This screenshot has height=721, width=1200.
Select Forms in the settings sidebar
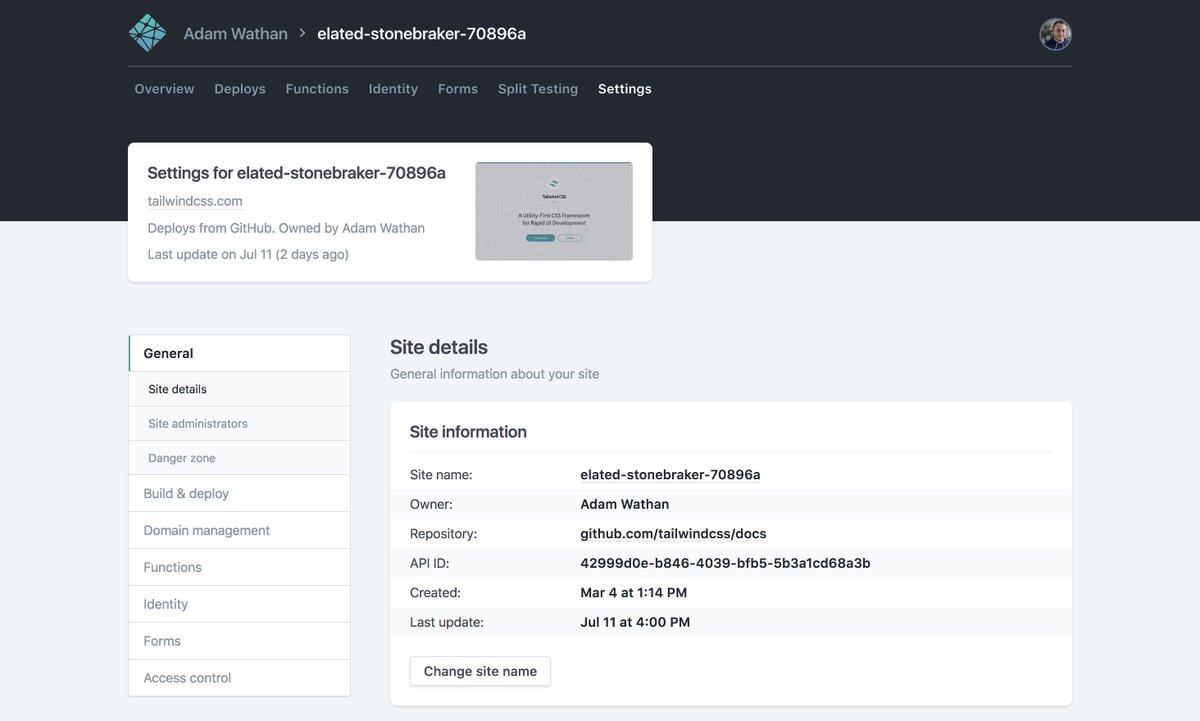240,641
